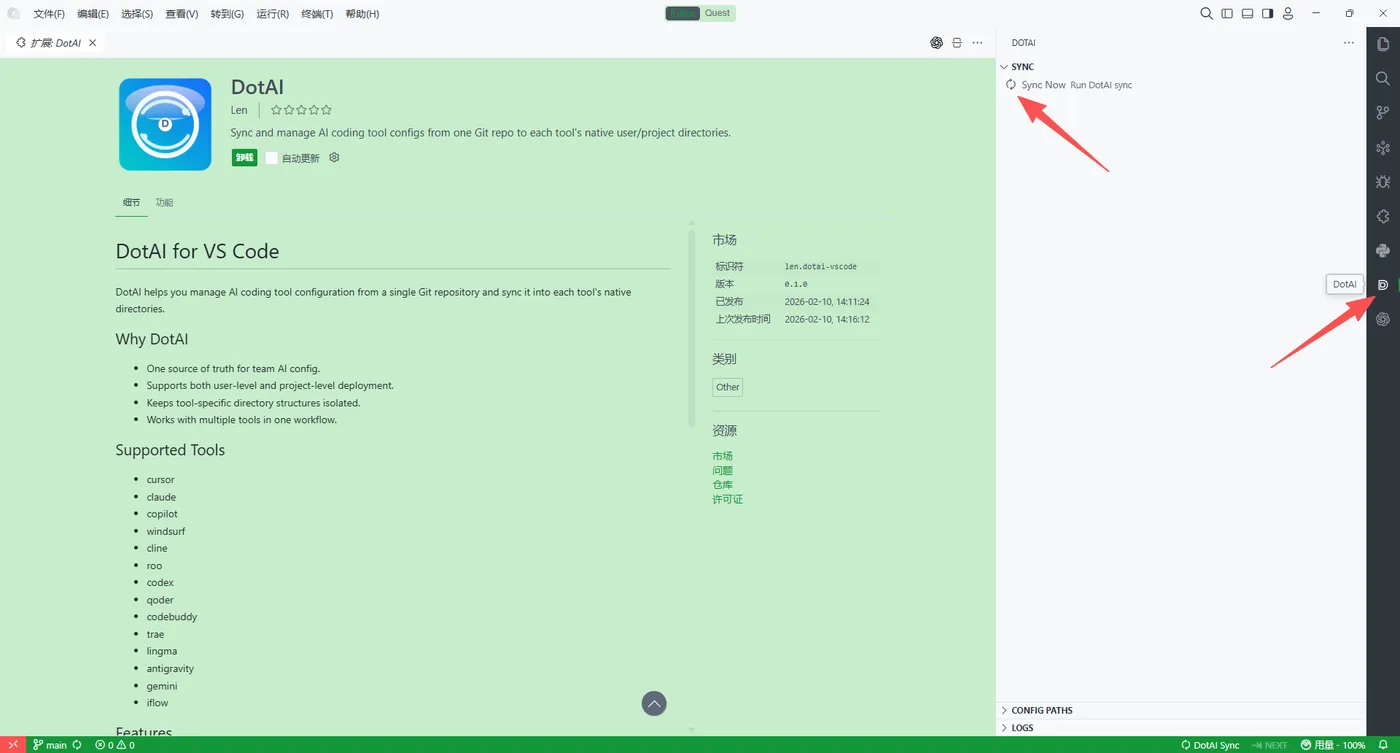The width and height of the screenshot is (1400, 753).
Task: Click the synchronize changes icon beside main
Action: pos(77,745)
